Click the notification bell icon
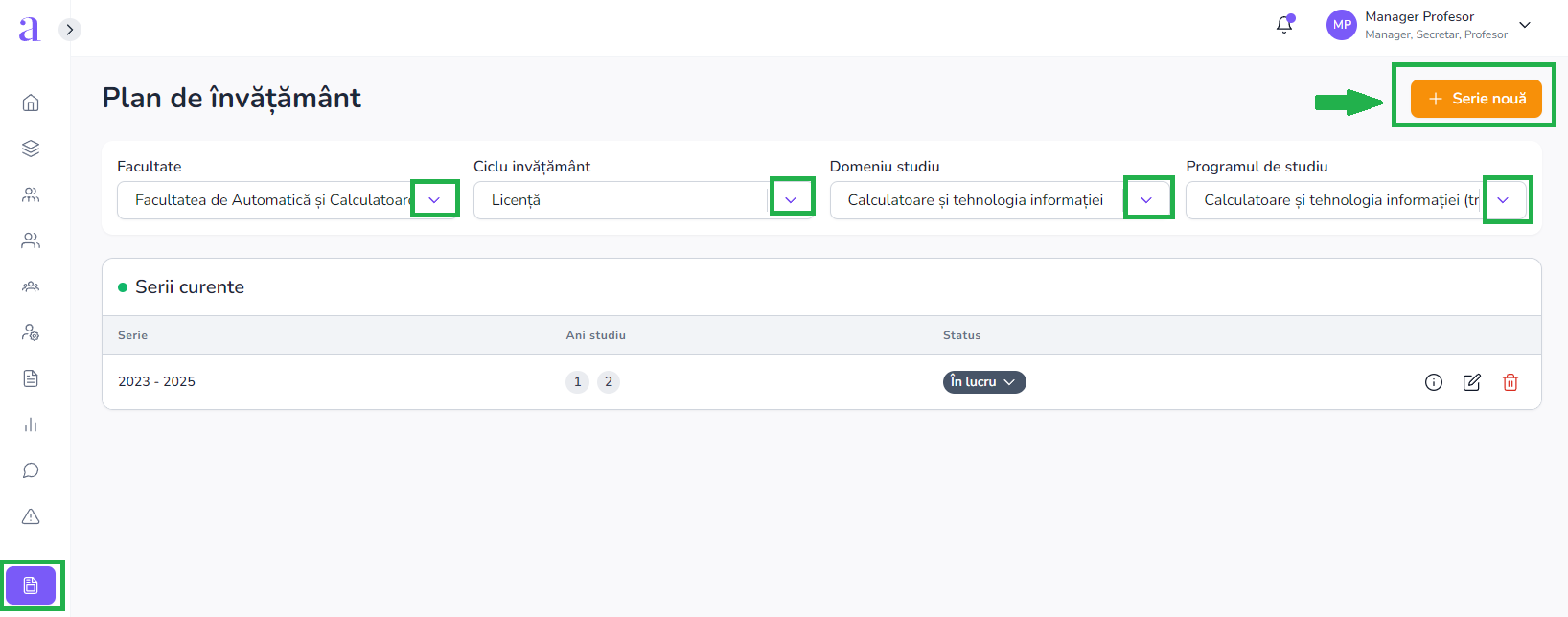Viewport: 1568px width, 617px height. [x=1284, y=25]
